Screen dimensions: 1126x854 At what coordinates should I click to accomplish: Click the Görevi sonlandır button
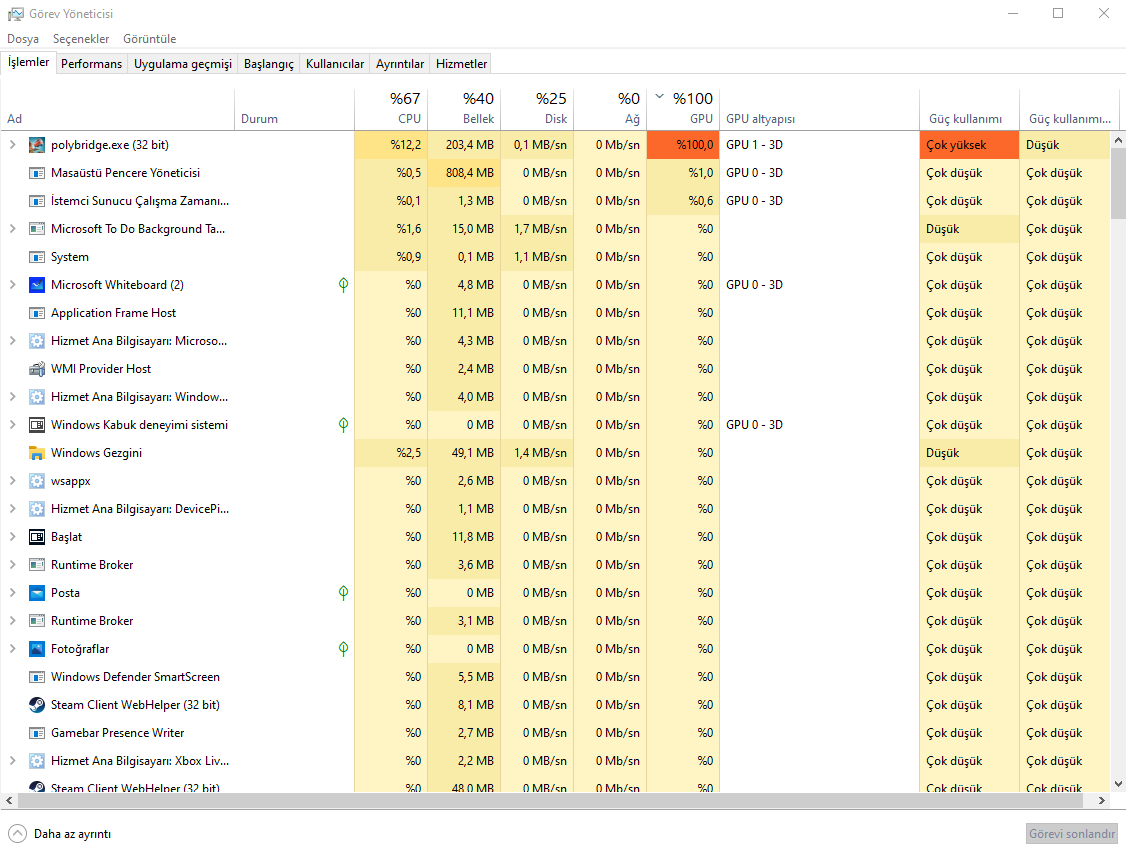click(x=1072, y=834)
